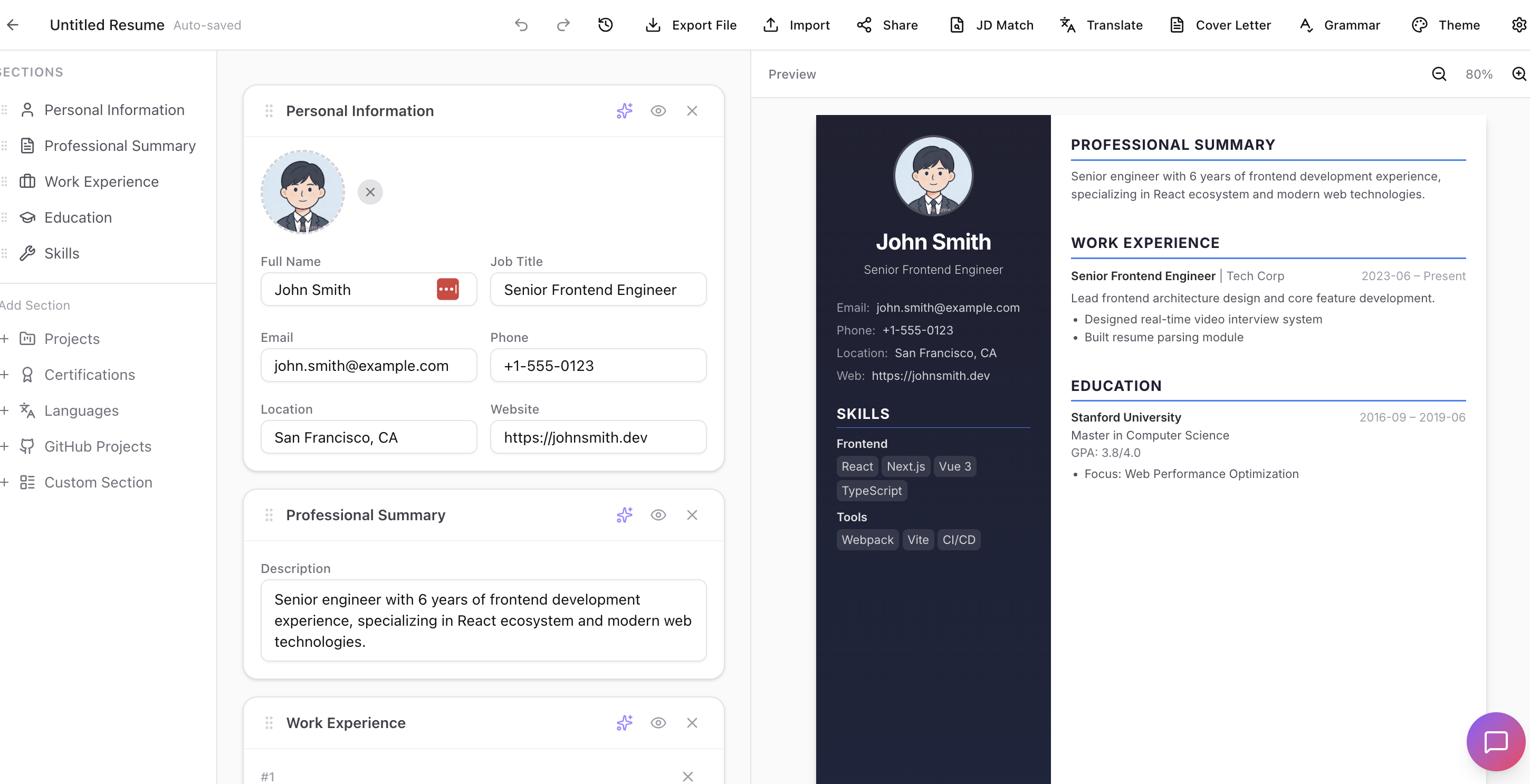This screenshot has height=784, width=1530.
Task: Click the zoom out magnifier in Preview
Action: [x=1439, y=74]
